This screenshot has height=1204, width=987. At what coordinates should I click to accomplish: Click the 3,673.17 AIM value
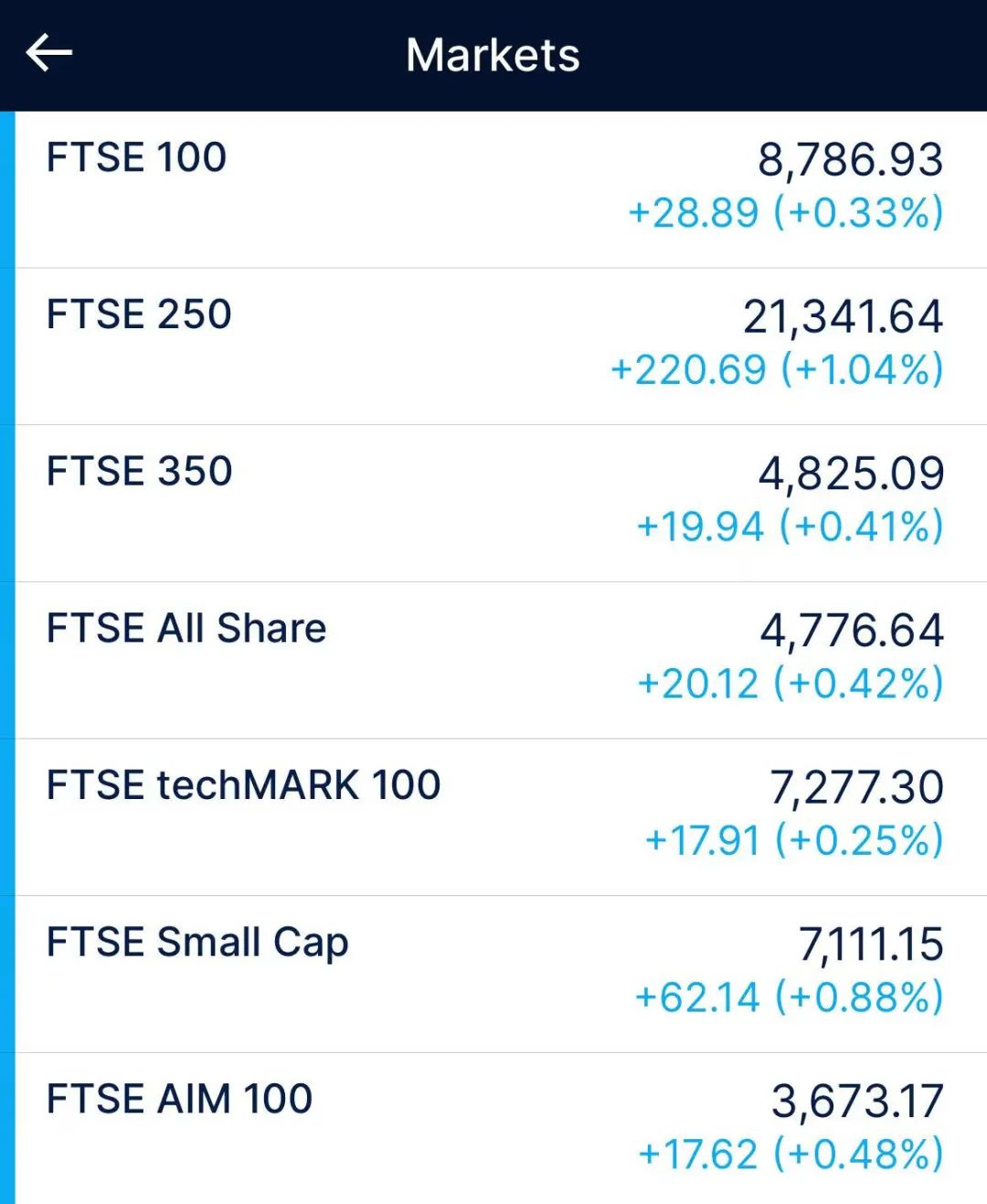pos(857,1102)
